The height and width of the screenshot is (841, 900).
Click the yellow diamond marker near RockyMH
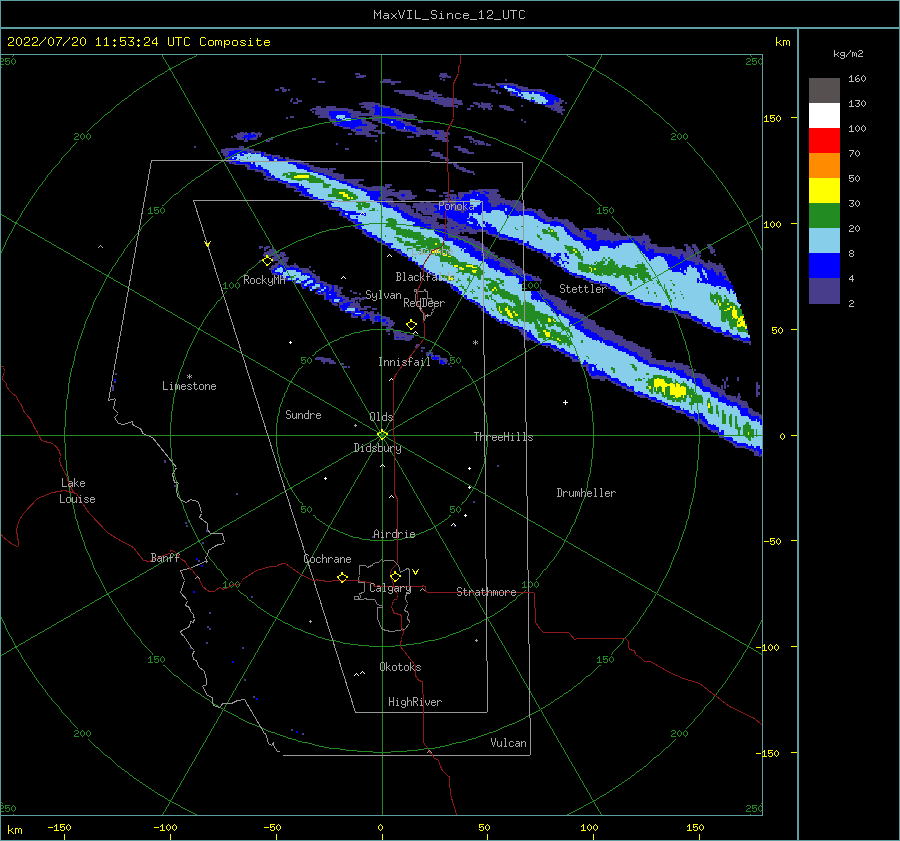tap(267, 261)
